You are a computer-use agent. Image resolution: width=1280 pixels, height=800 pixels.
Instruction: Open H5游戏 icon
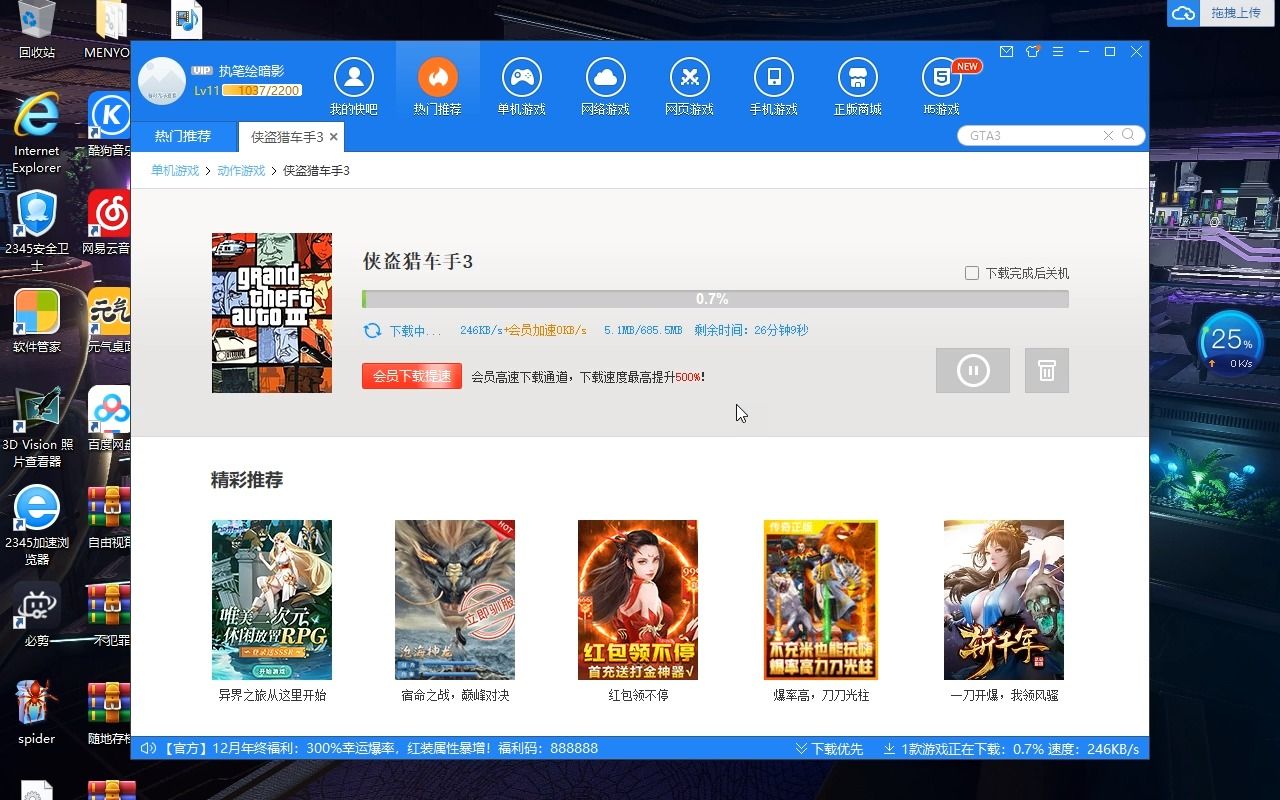(942, 77)
